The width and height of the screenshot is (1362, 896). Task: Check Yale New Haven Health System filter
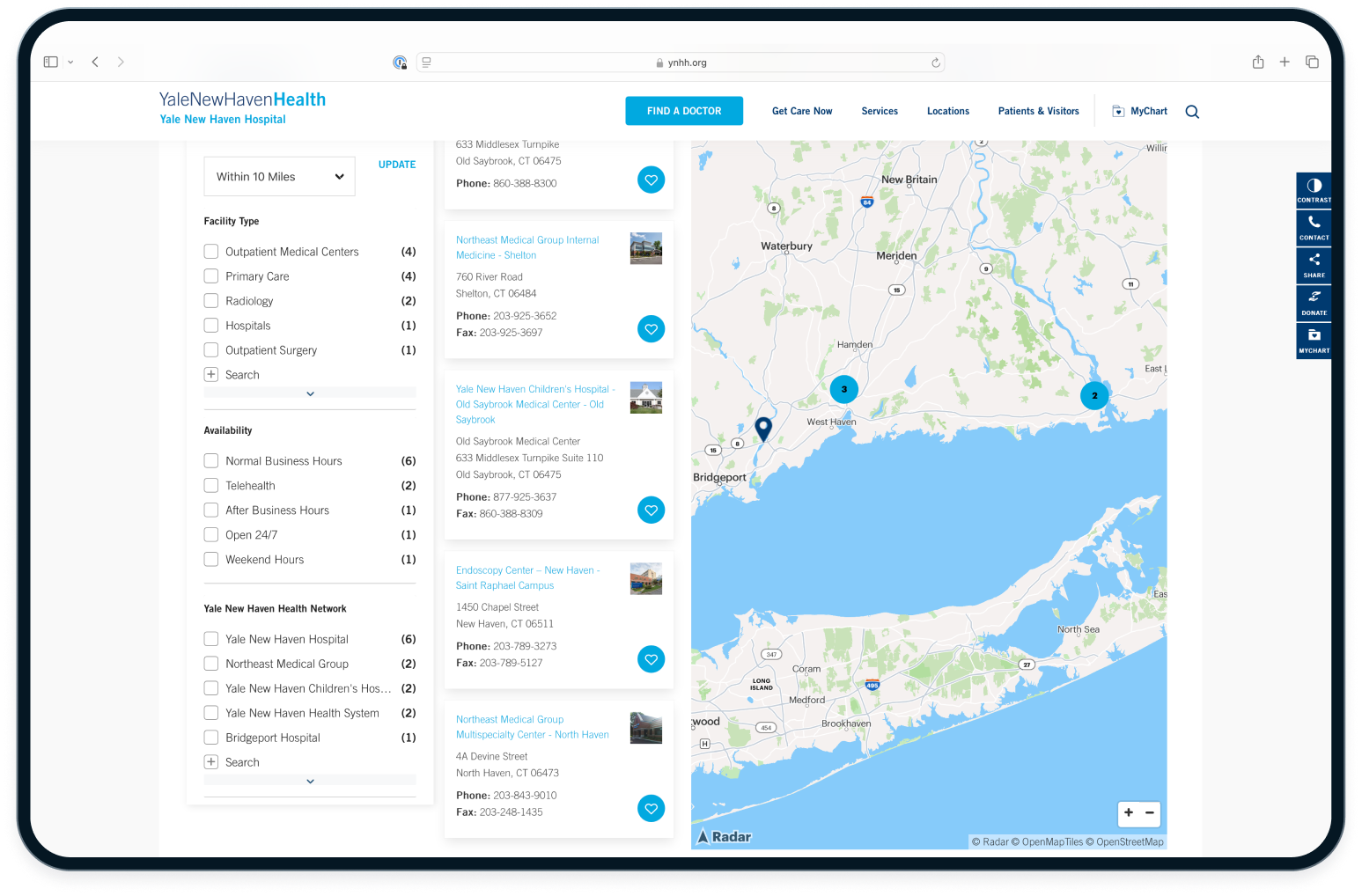coord(211,713)
